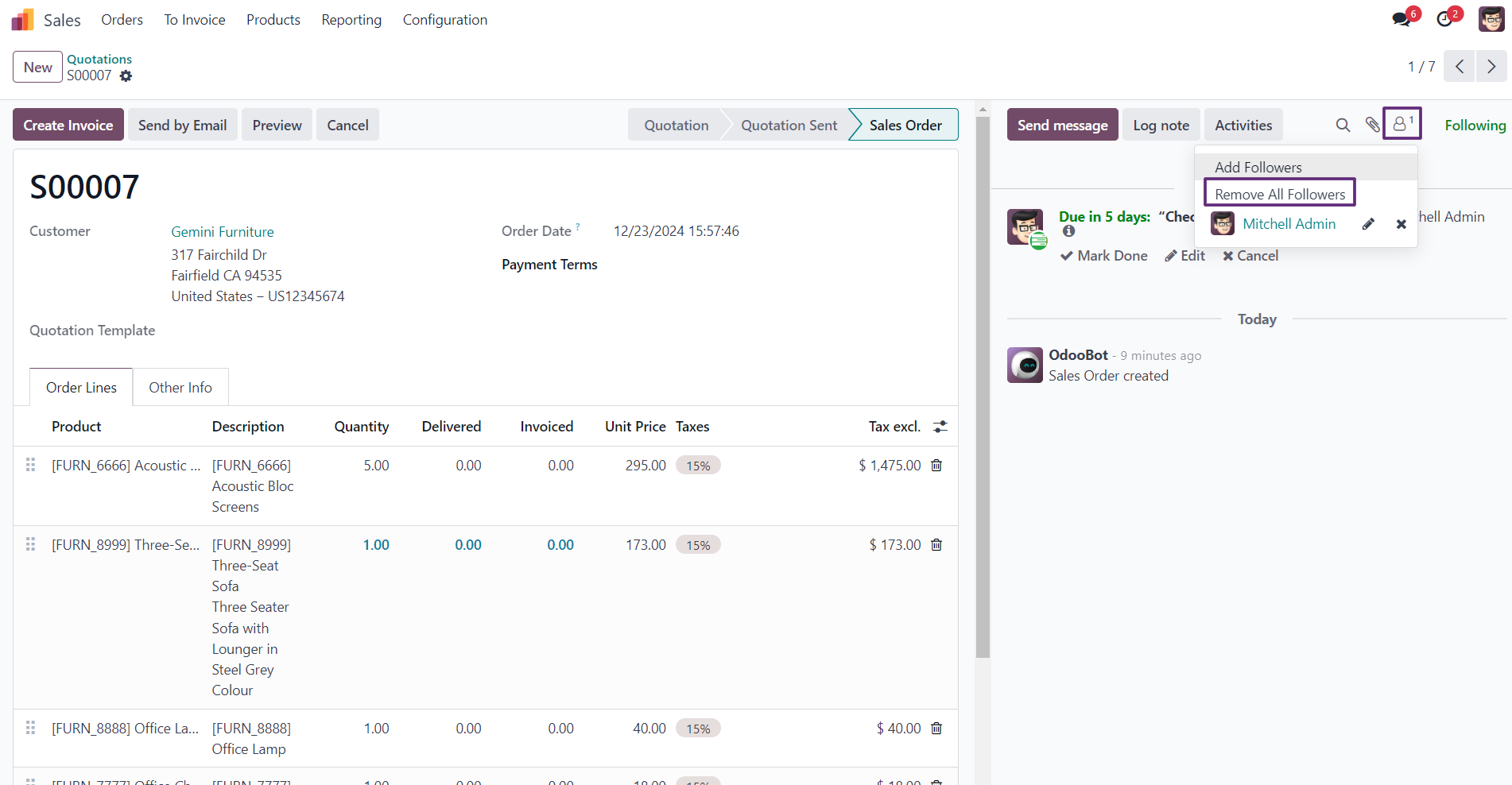Open the Configuration menu
Viewport: 1512px width, 785px height.
coord(445,20)
